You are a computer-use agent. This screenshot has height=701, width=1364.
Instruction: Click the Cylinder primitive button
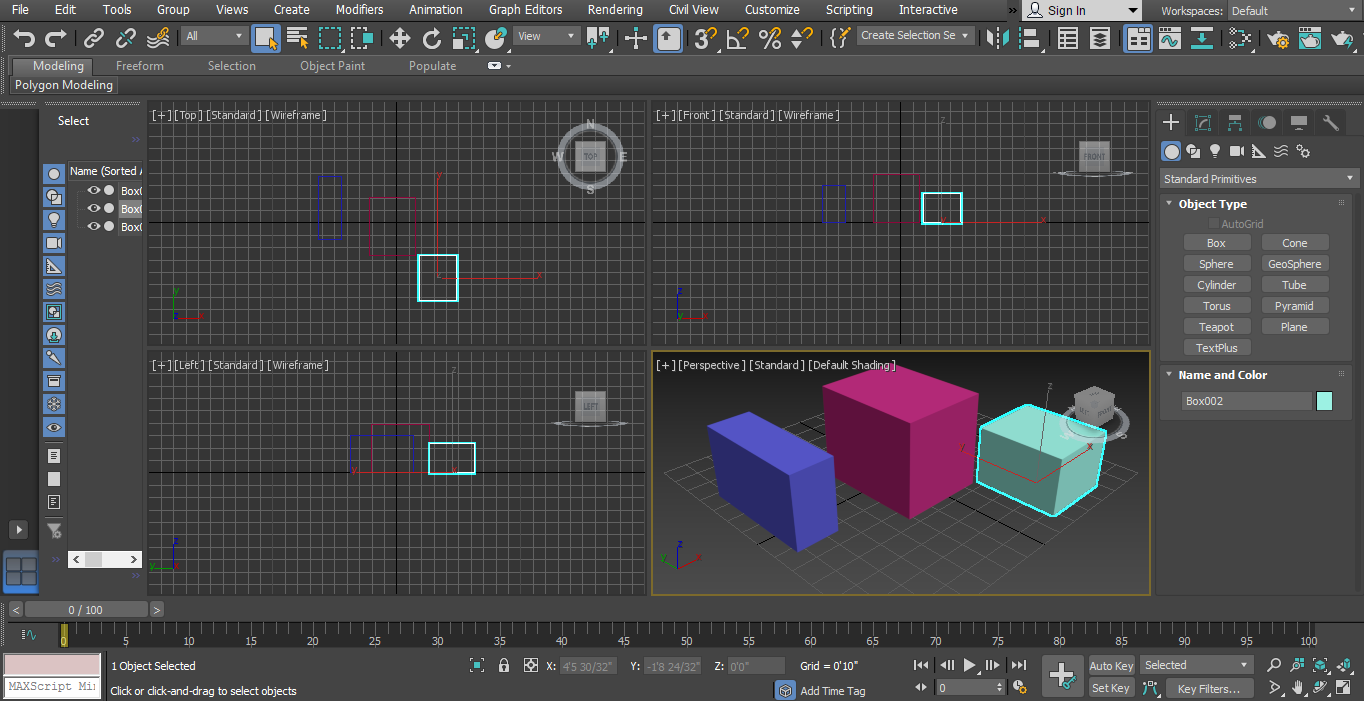[x=1216, y=285]
